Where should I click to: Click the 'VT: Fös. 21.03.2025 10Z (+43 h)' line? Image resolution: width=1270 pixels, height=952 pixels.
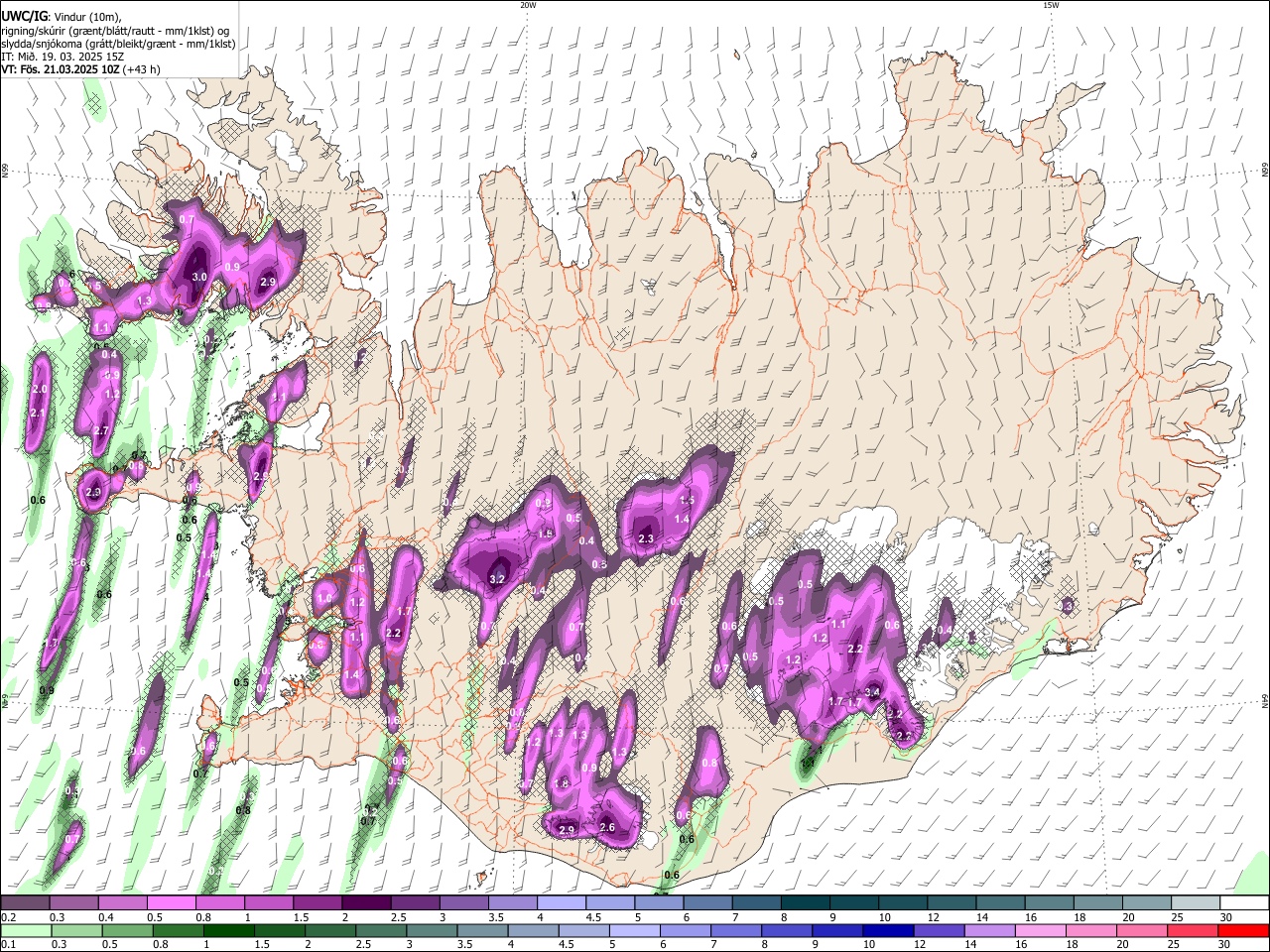pos(80,69)
